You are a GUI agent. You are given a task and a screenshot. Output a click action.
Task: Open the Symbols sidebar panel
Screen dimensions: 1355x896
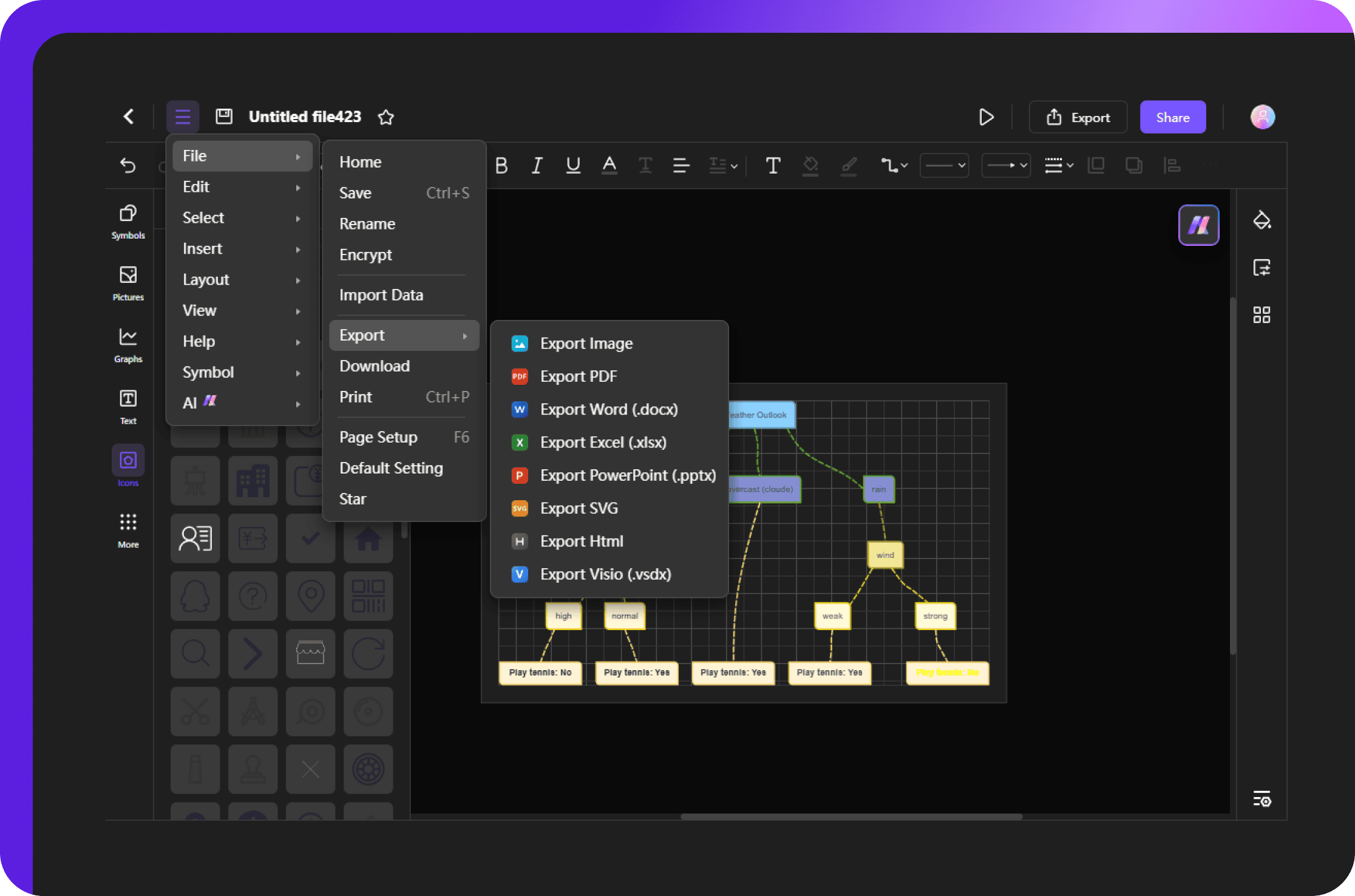tap(128, 222)
